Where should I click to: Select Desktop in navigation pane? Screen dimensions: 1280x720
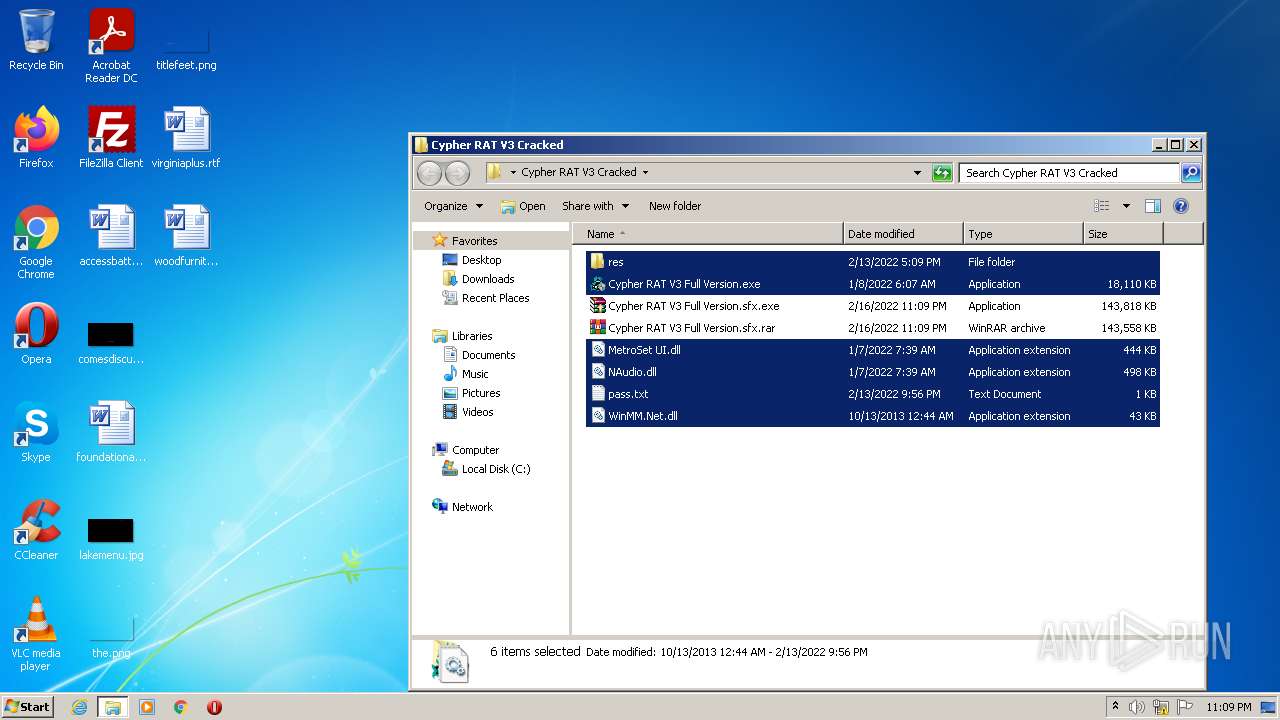[x=481, y=260]
